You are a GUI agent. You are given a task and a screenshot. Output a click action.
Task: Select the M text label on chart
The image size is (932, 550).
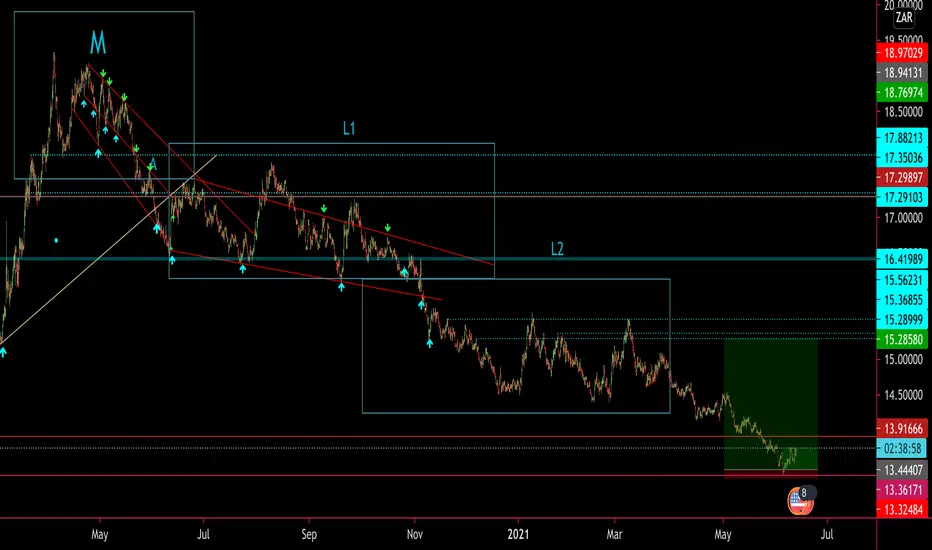pyautogui.click(x=97, y=43)
